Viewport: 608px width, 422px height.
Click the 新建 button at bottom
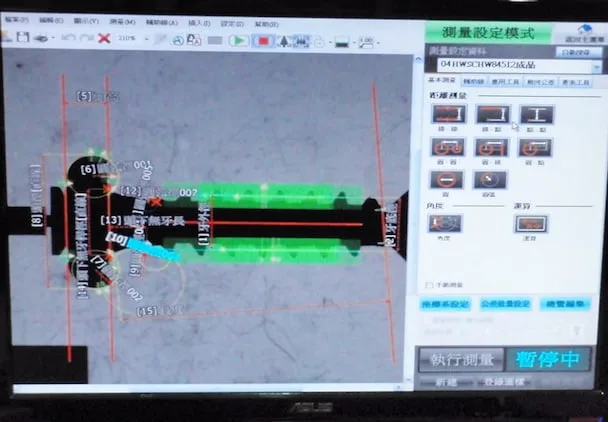(446, 382)
